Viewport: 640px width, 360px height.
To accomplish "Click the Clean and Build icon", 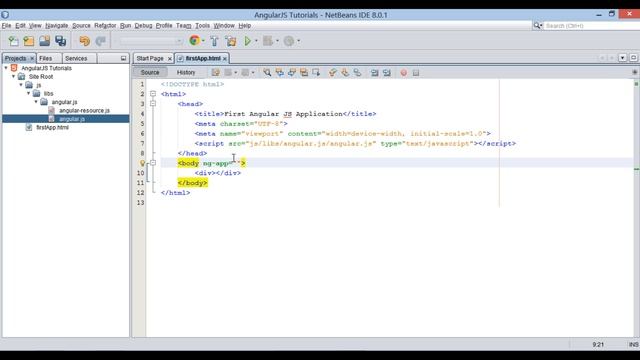I will click(231, 41).
